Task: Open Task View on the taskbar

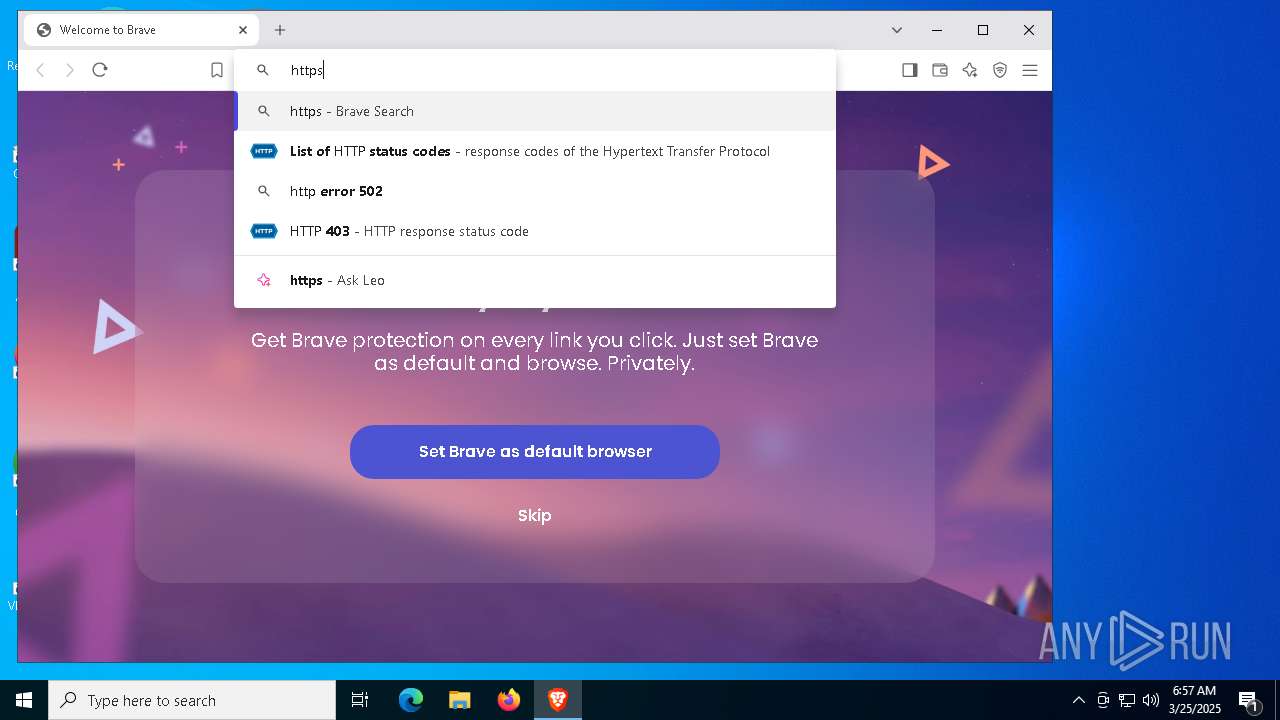Action: tap(360, 700)
